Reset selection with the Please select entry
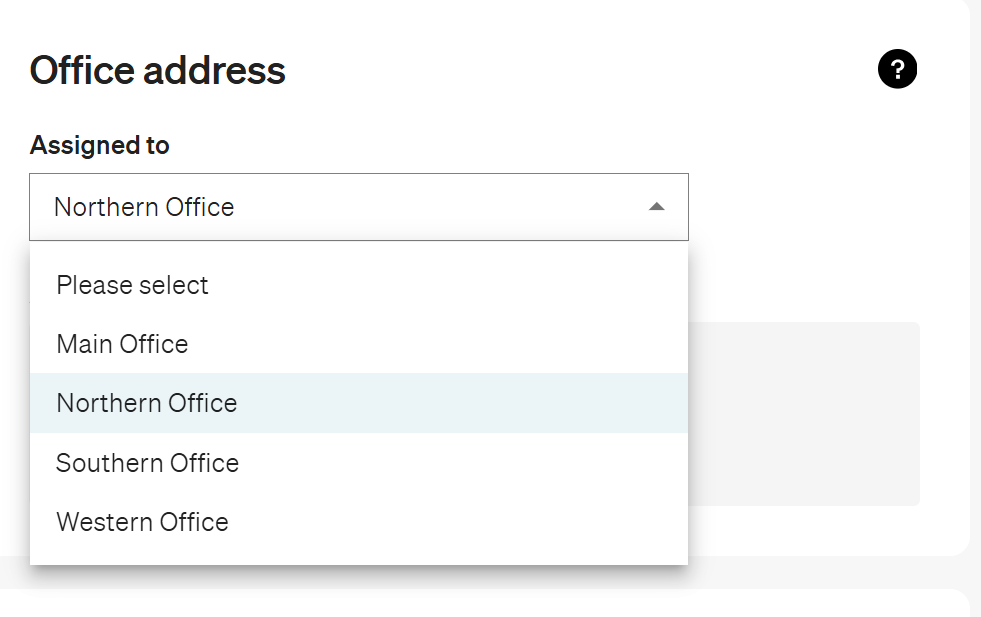 (358, 285)
